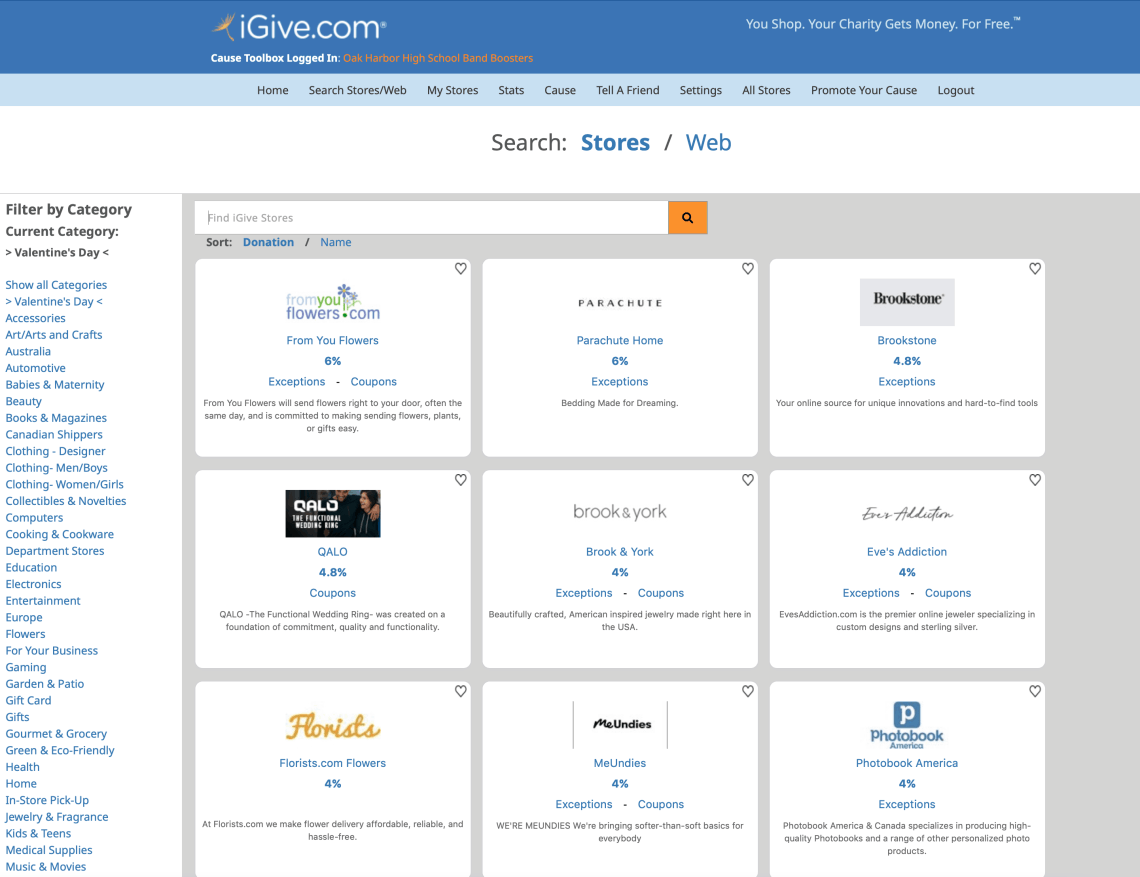Open My Stores in navigation
Viewport: 1140px width, 877px height.
point(452,90)
